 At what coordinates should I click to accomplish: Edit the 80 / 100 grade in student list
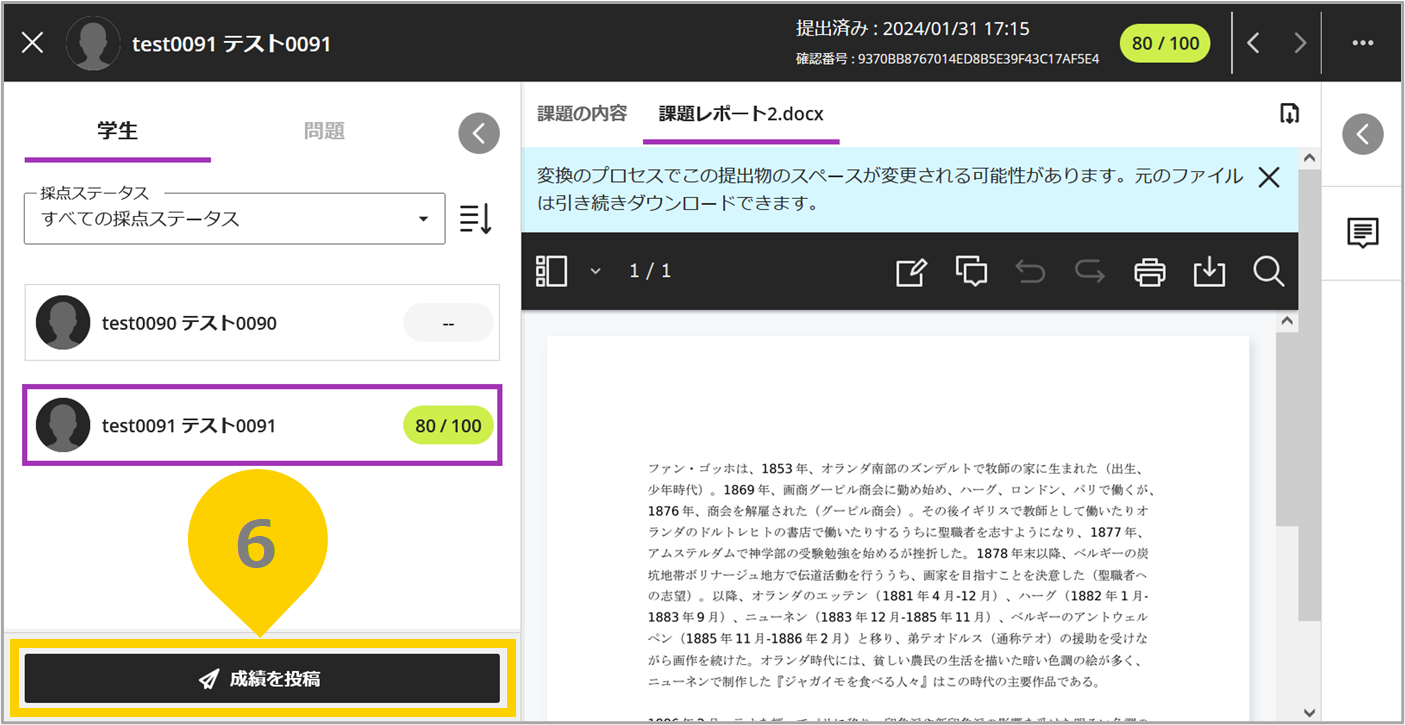point(448,425)
